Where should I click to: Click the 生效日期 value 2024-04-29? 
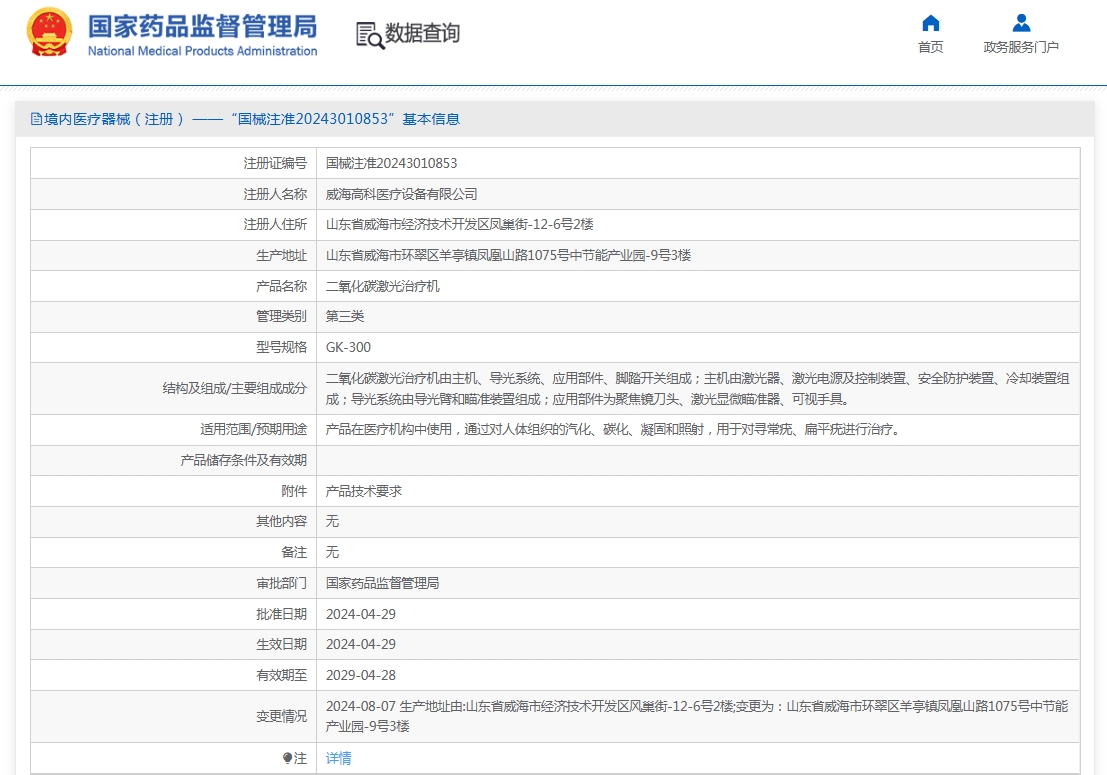click(x=361, y=644)
